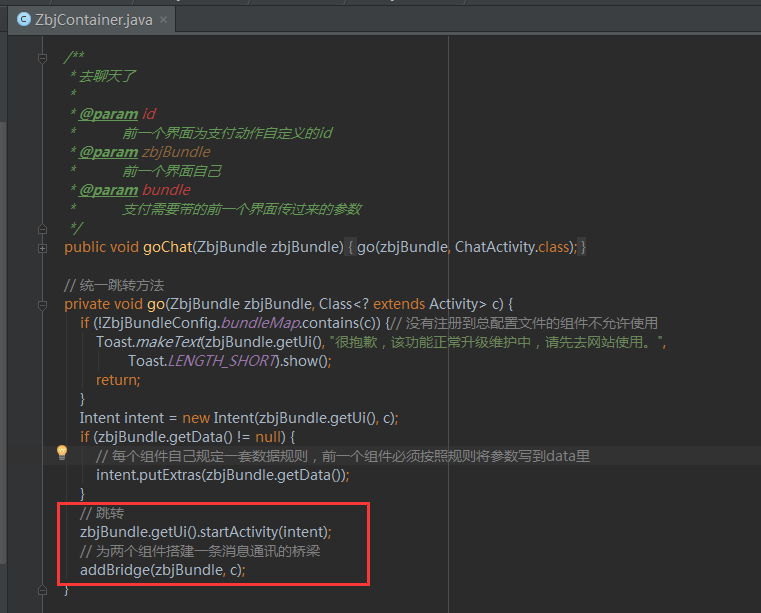Click '为两个组件搭建一条消息通讯的桥梁' comment
The image size is (761, 613).
point(200,551)
